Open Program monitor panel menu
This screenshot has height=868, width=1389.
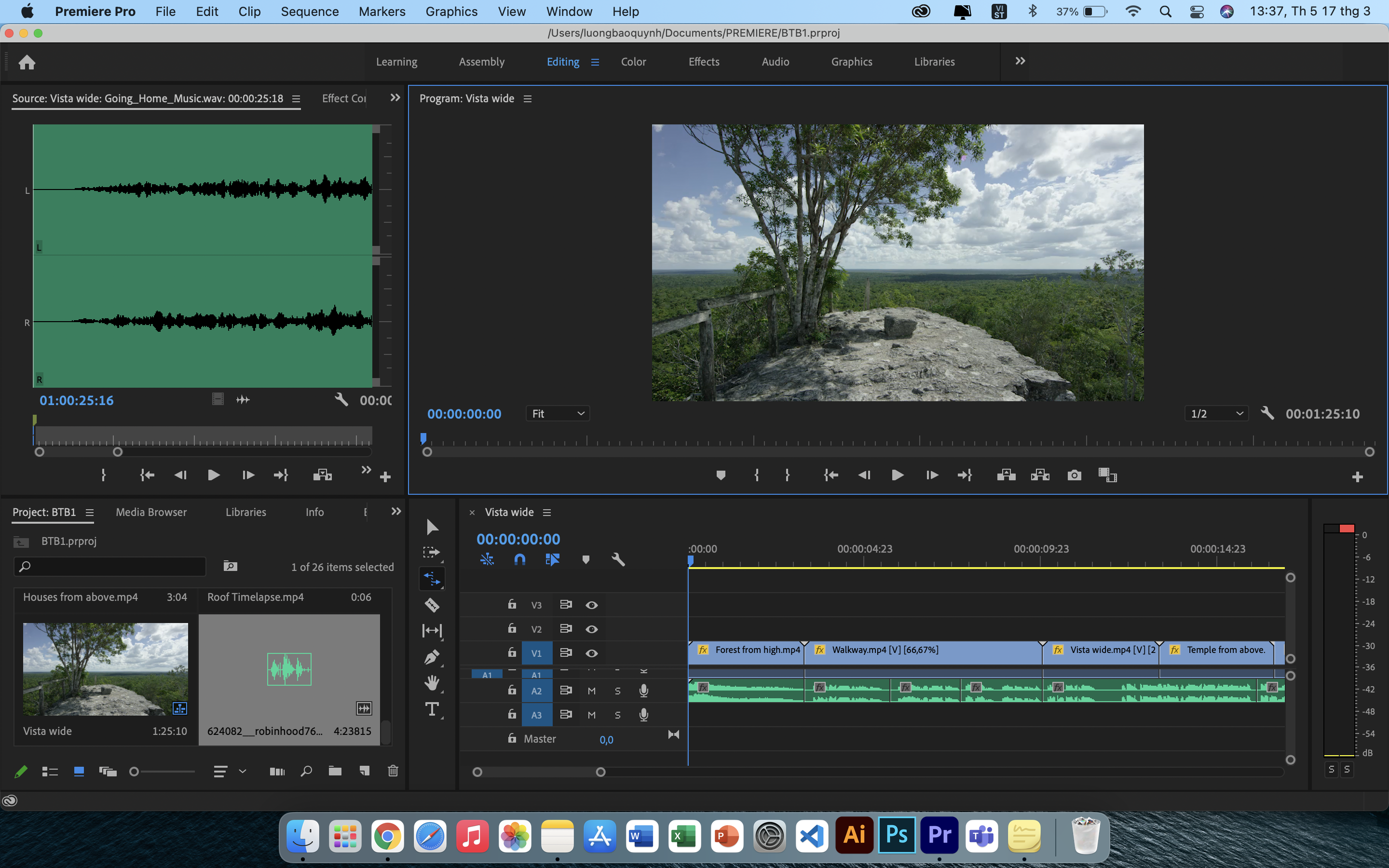pyautogui.click(x=528, y=99)
